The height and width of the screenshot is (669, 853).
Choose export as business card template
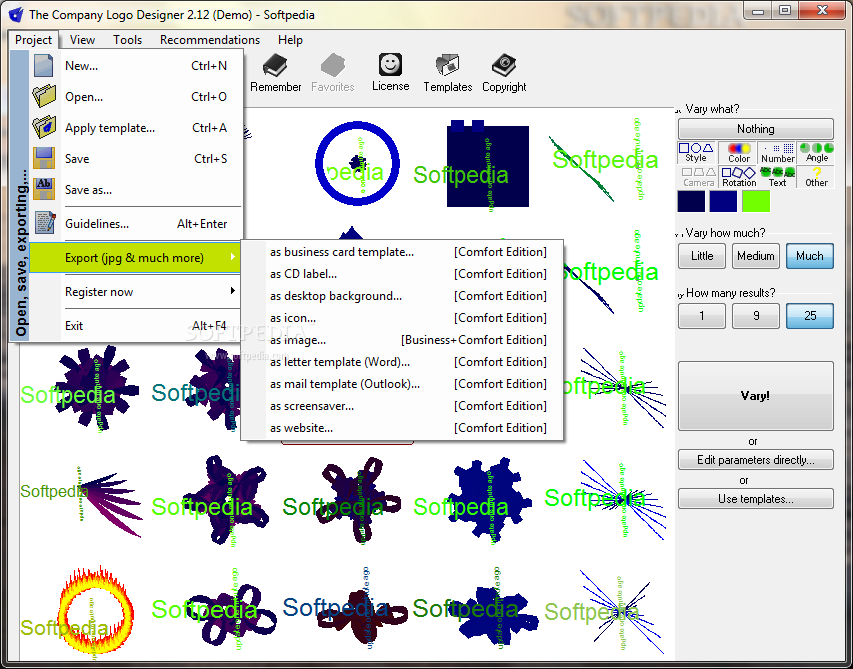click(402, 252)
